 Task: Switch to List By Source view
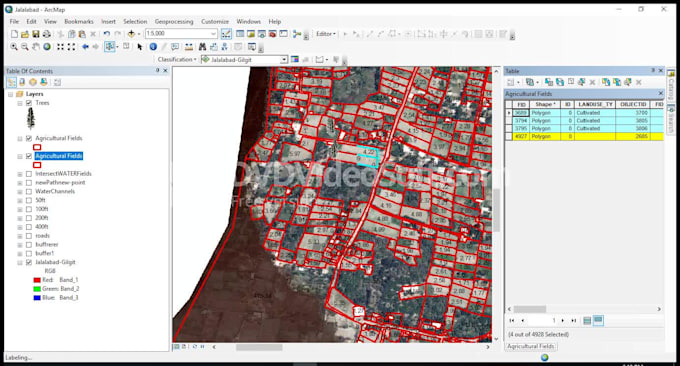click(x=22, y=82)
